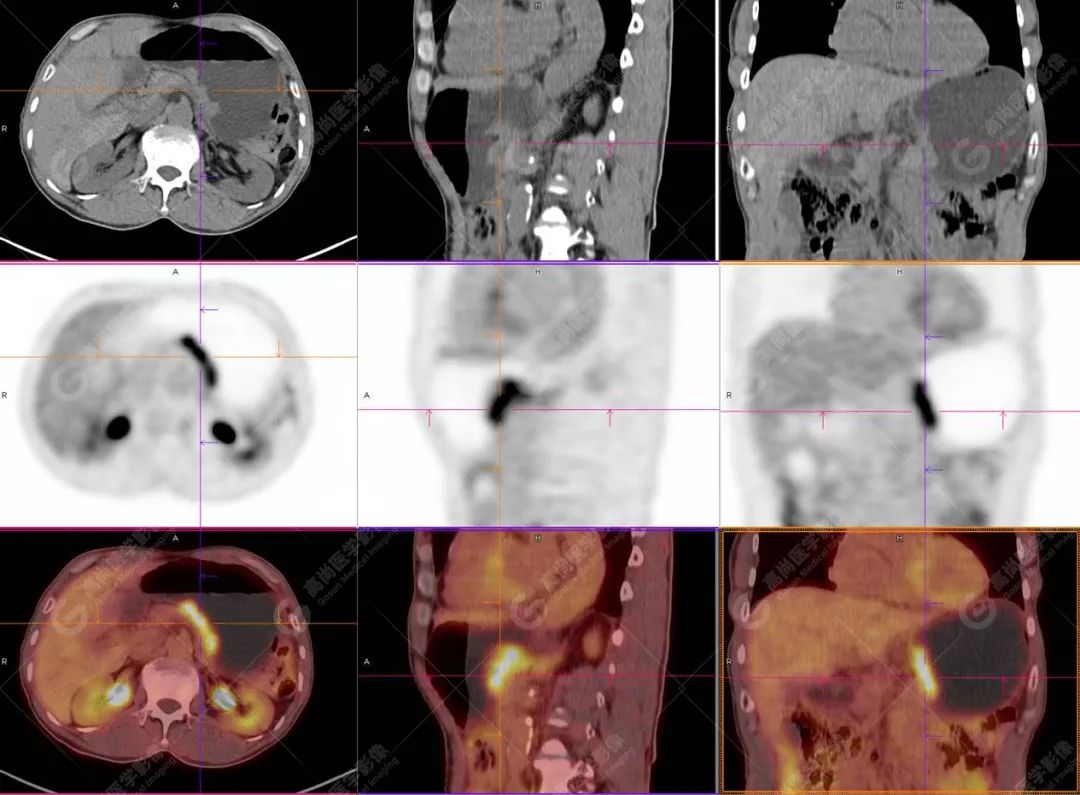Viewport: 1080px width, 795px height.
Task: Click the A label atop fused axial view
Action: point(176,538)
